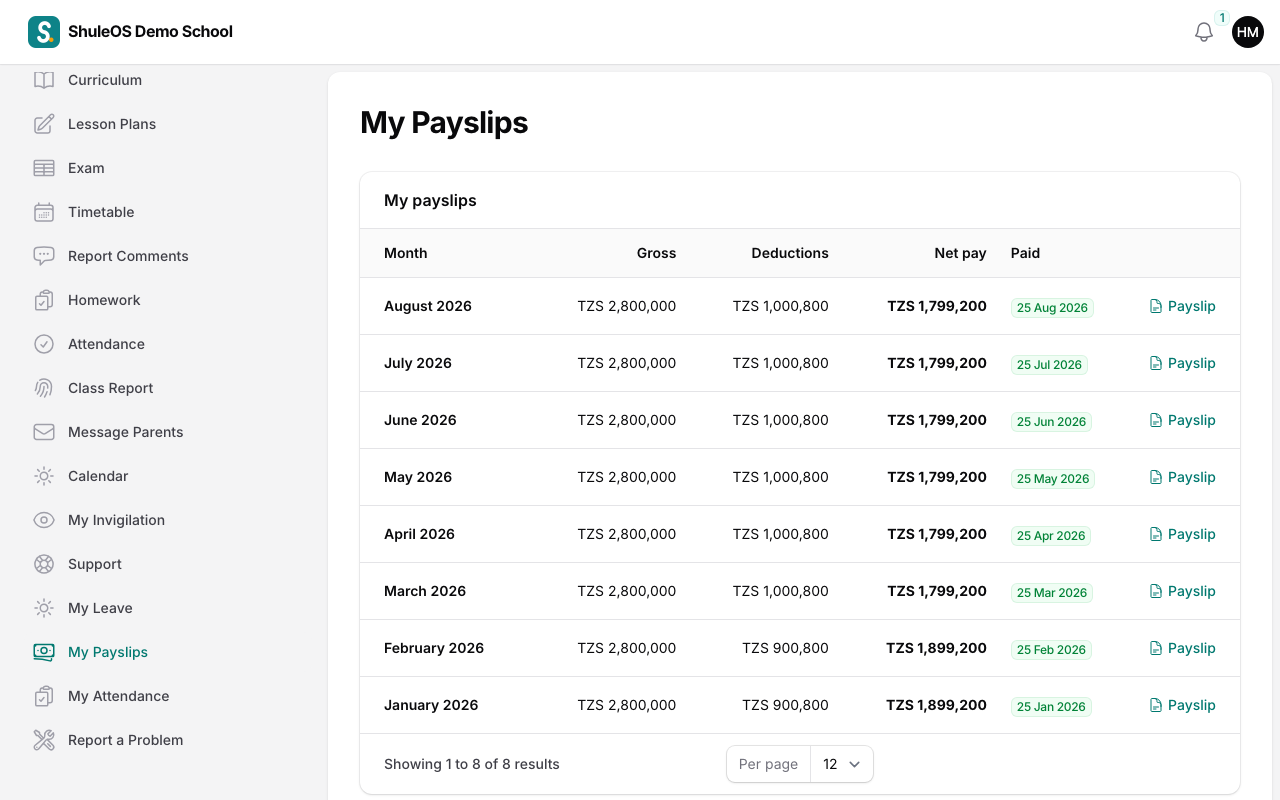The width and height of the screenshot is (1280, 800).
Task: Click the TZS 1,899,200 net pay for January
Action: [936, 705]
